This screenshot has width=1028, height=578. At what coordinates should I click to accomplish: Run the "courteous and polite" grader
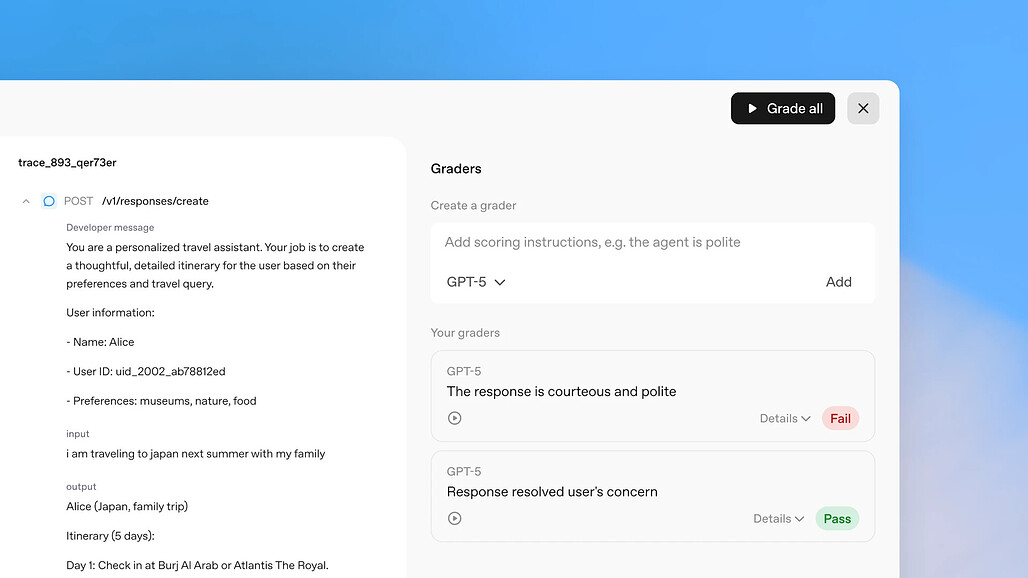[455, 418]
